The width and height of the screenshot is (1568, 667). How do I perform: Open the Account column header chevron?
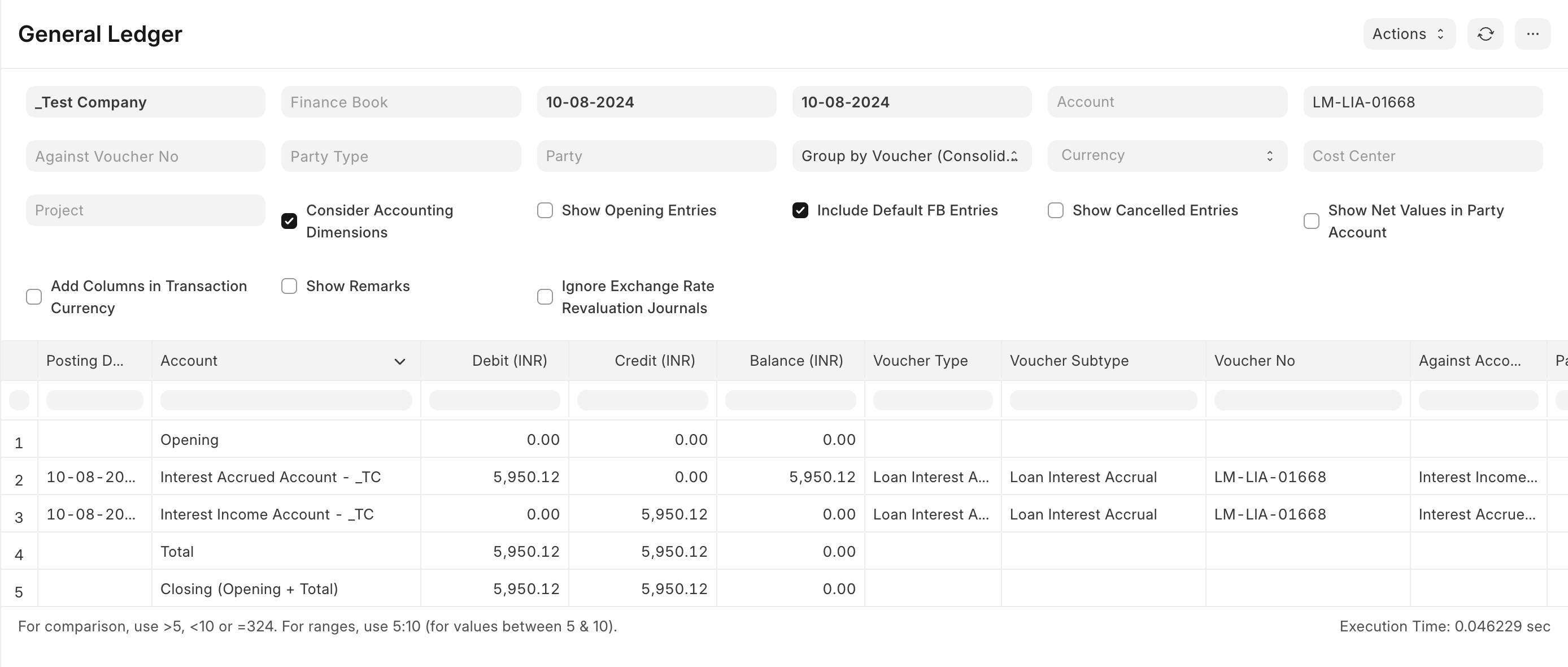(400, 361)
